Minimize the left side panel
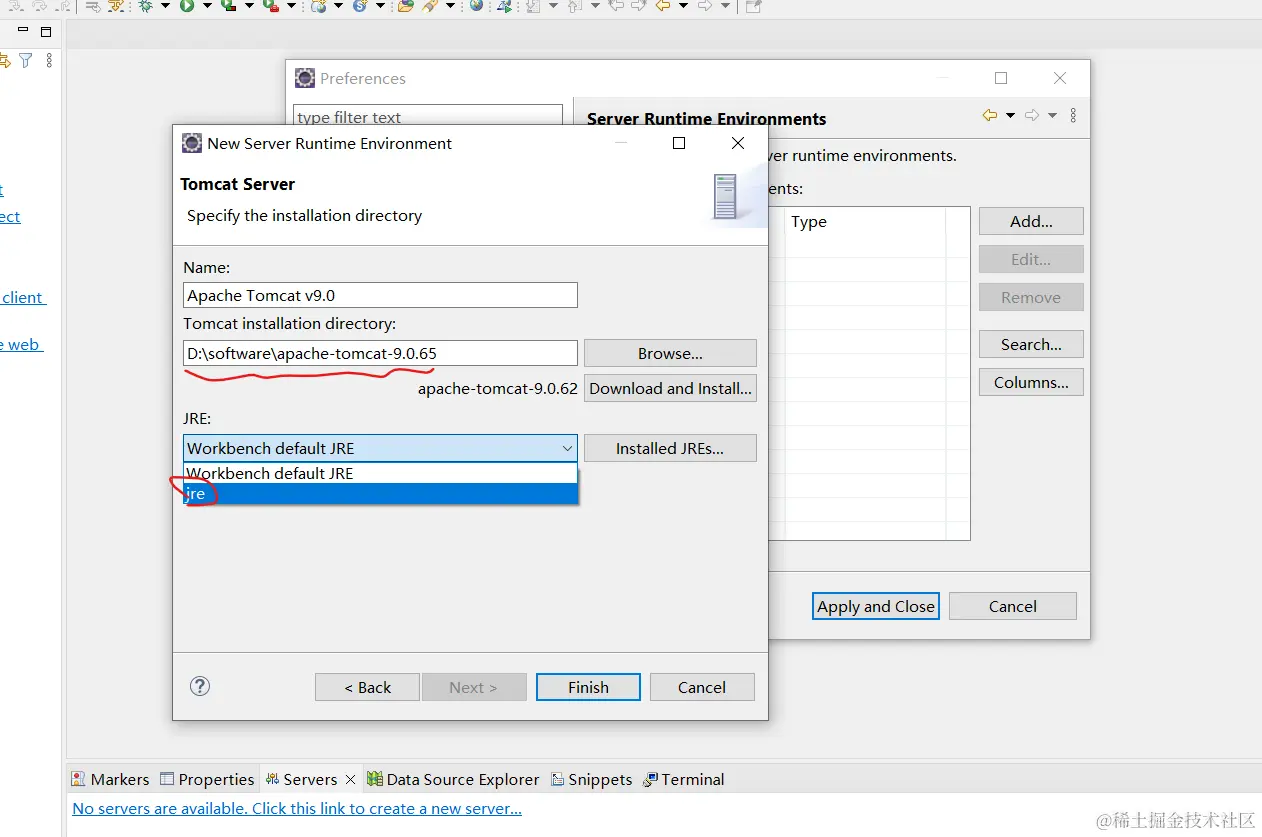 coord(24,31)
